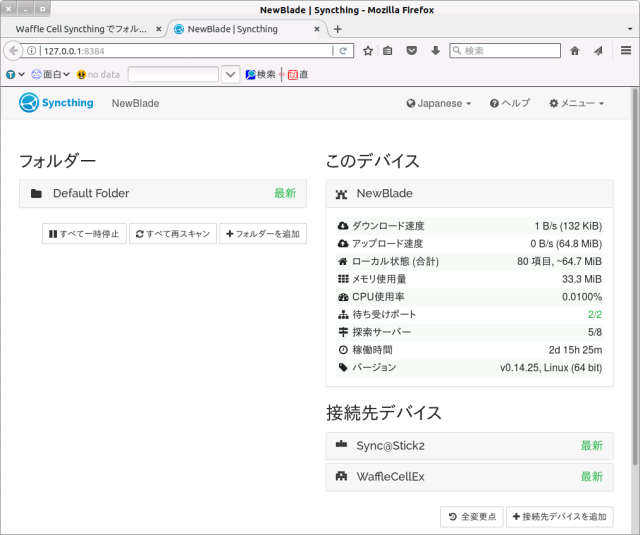Click the v0.14.25, Linux (64 bit) text
Viewport: 640px width, 535px height.
pyautogui.click(x=551, y=368)
